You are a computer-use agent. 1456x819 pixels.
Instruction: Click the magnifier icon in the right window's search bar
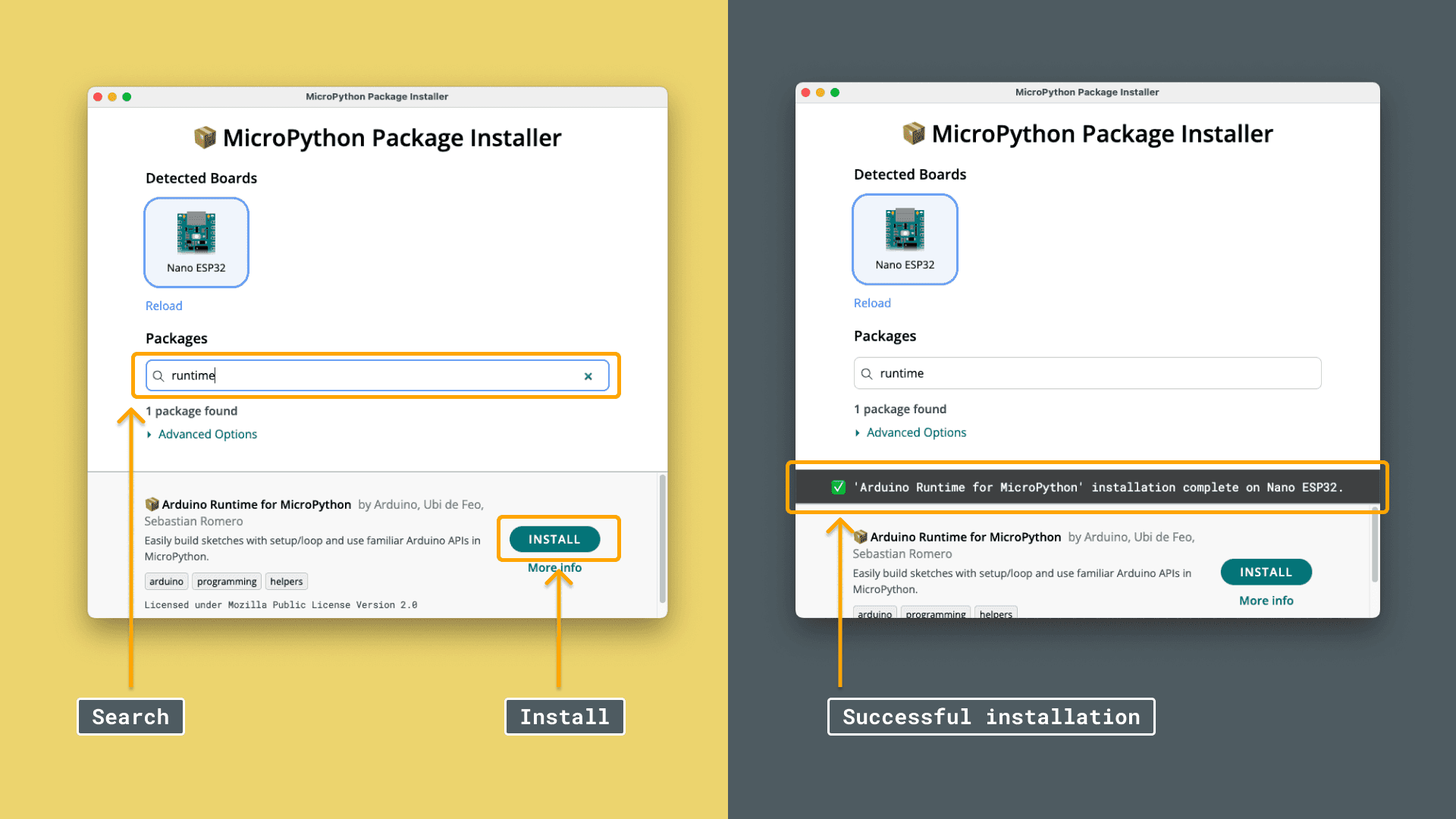click(x=867, y=373)
